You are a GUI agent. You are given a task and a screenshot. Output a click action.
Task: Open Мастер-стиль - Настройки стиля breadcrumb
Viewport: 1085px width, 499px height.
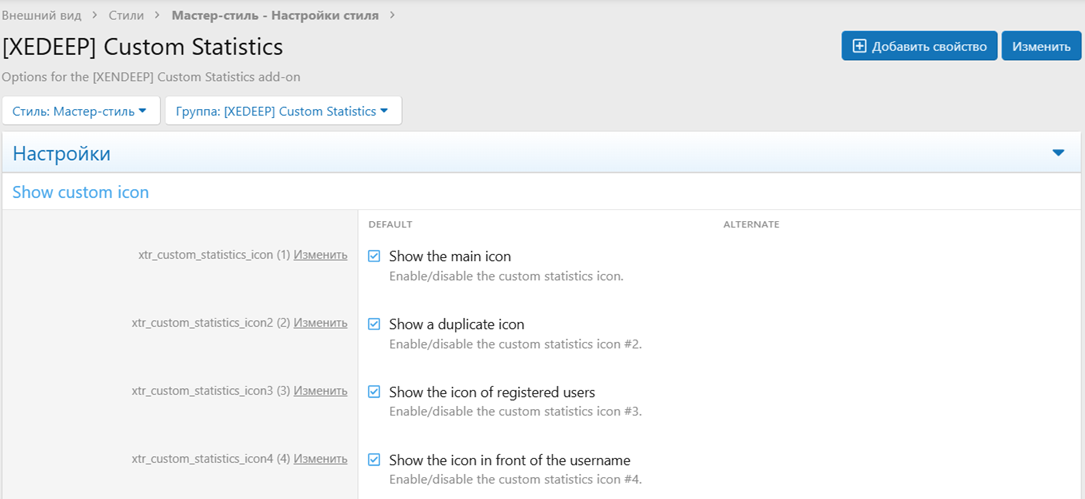pyautogui.click(x=275, y=16)
